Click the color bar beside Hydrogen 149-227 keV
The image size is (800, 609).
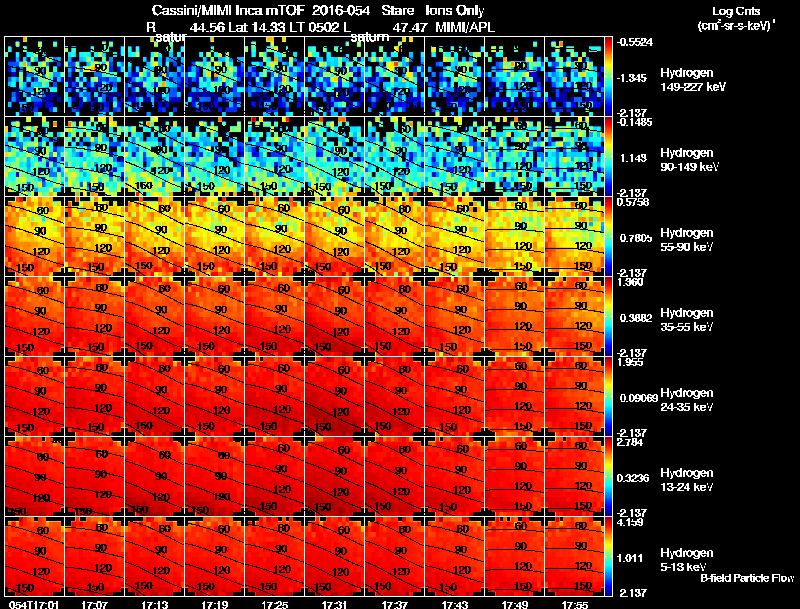609,77
